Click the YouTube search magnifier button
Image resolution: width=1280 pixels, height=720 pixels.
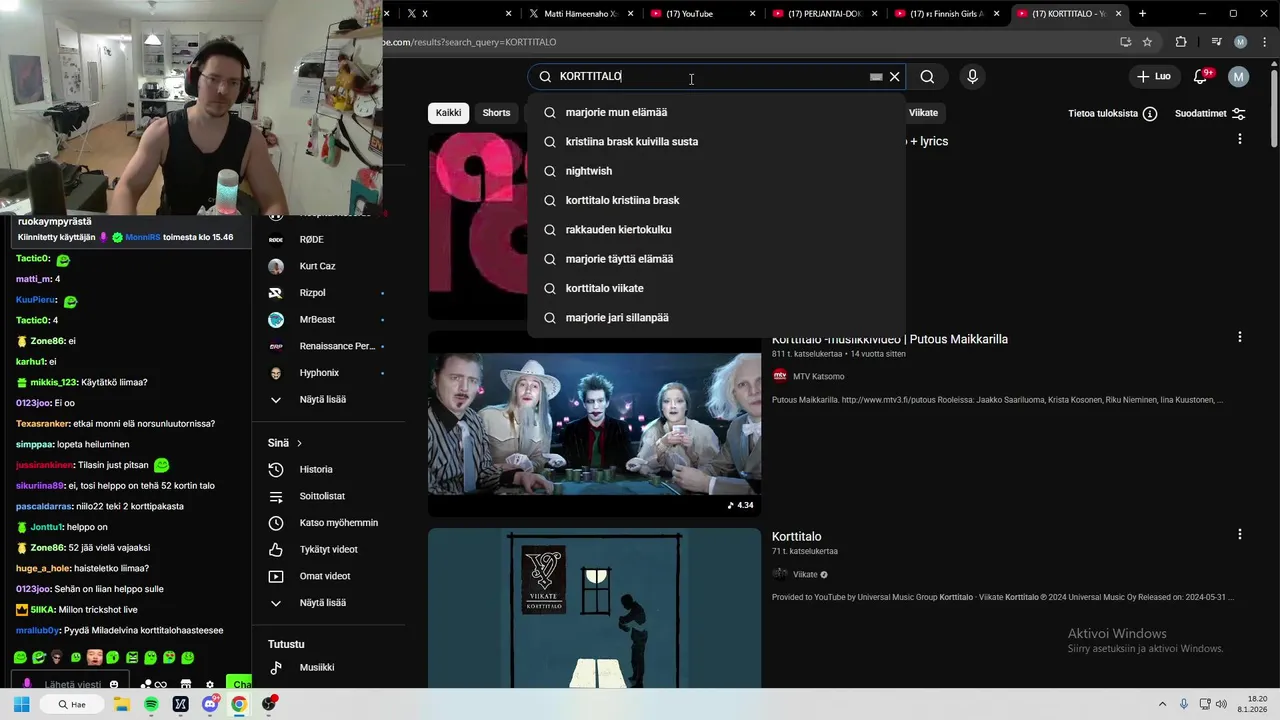pos(927,77)
